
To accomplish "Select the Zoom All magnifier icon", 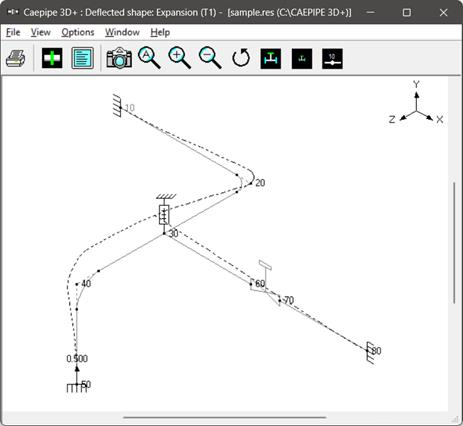I will pos(149,58).
